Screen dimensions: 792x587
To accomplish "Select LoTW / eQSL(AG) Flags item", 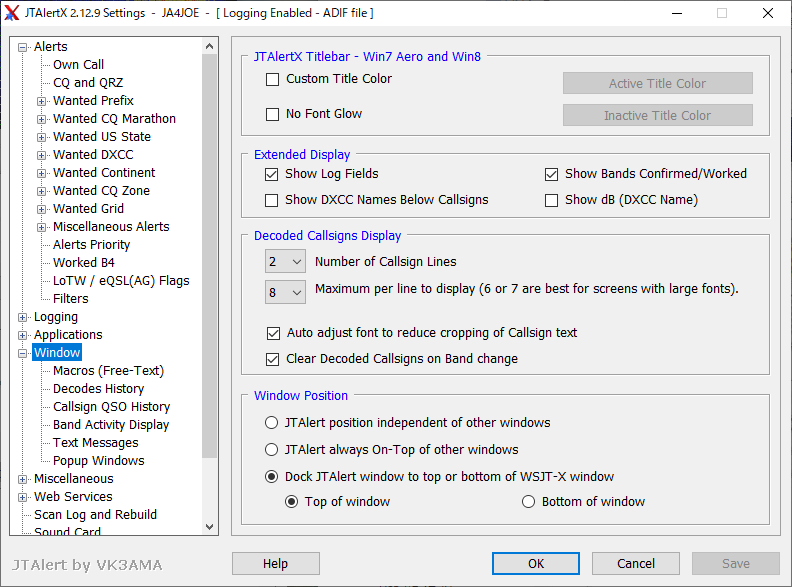I will click(x=121, y=280).
